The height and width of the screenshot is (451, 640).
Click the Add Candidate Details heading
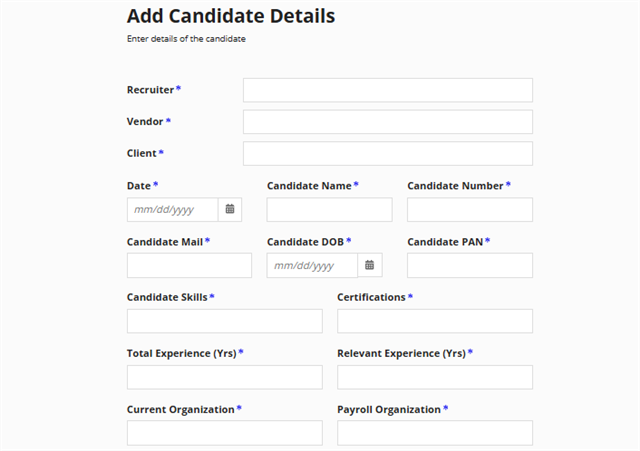231,16
